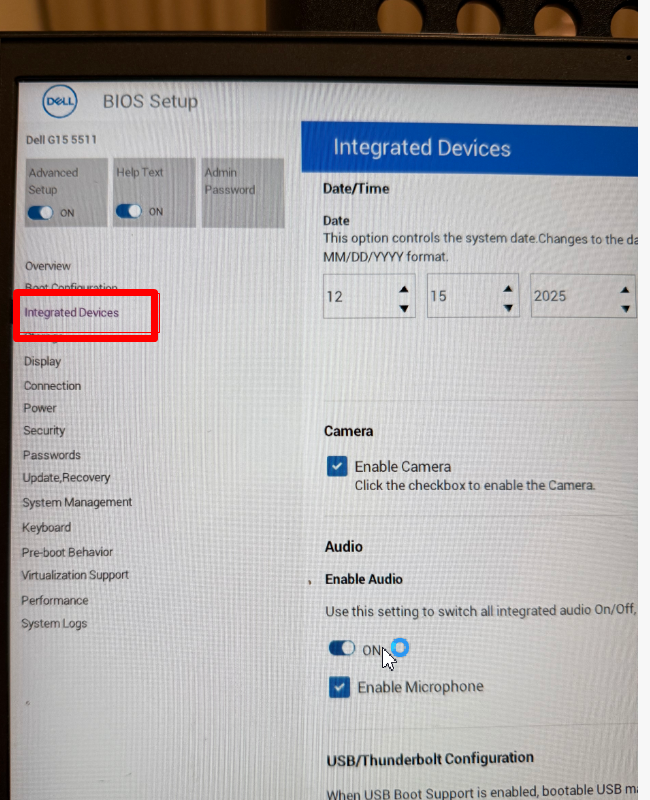
Task: Open Update,Recovery section
Action: (66, 478)
